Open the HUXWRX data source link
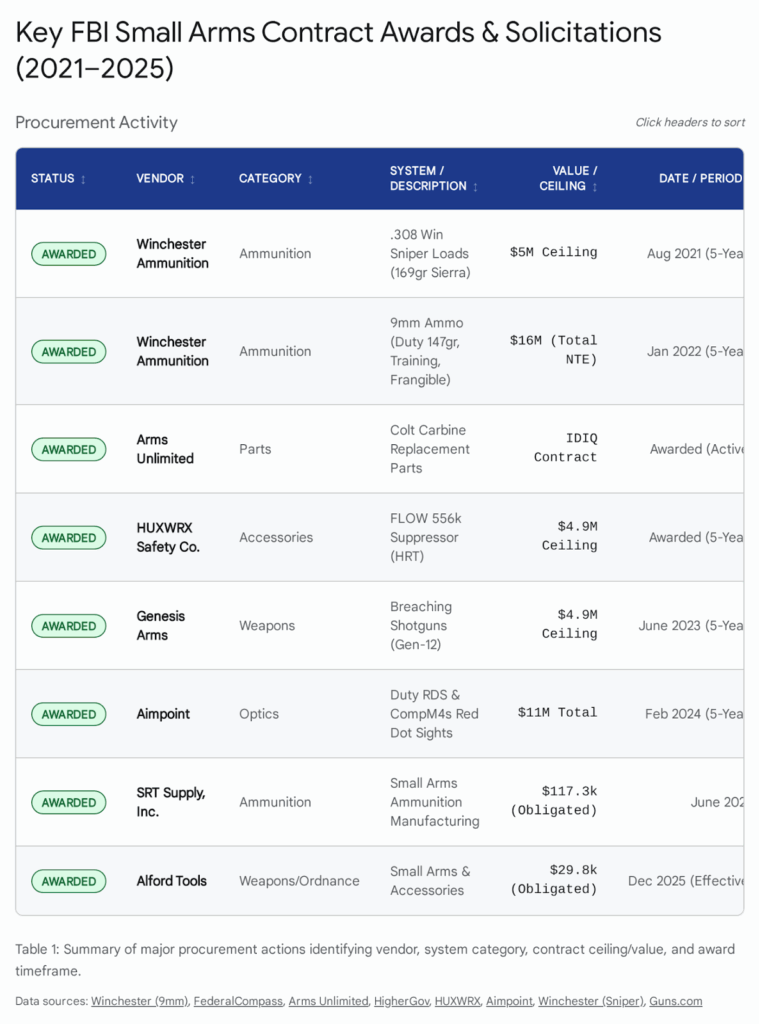The width and height of the screenshot is (760, 1024). coord(458,1001)
